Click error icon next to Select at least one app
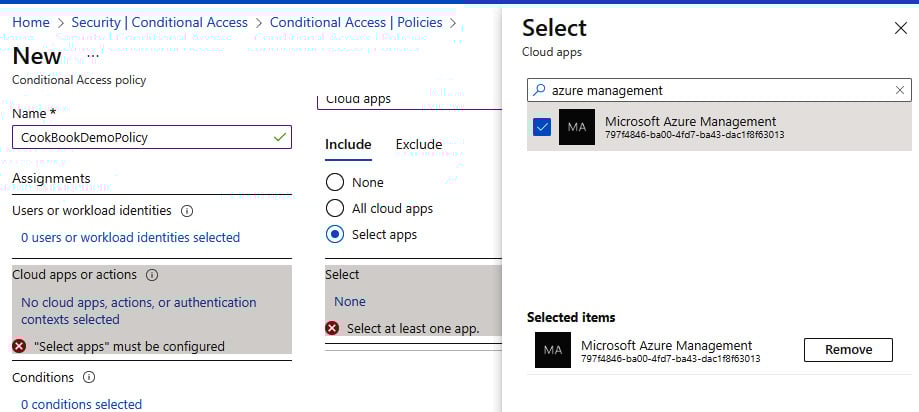The height and width of the screenshot is (412, 919). pos(332,328)
